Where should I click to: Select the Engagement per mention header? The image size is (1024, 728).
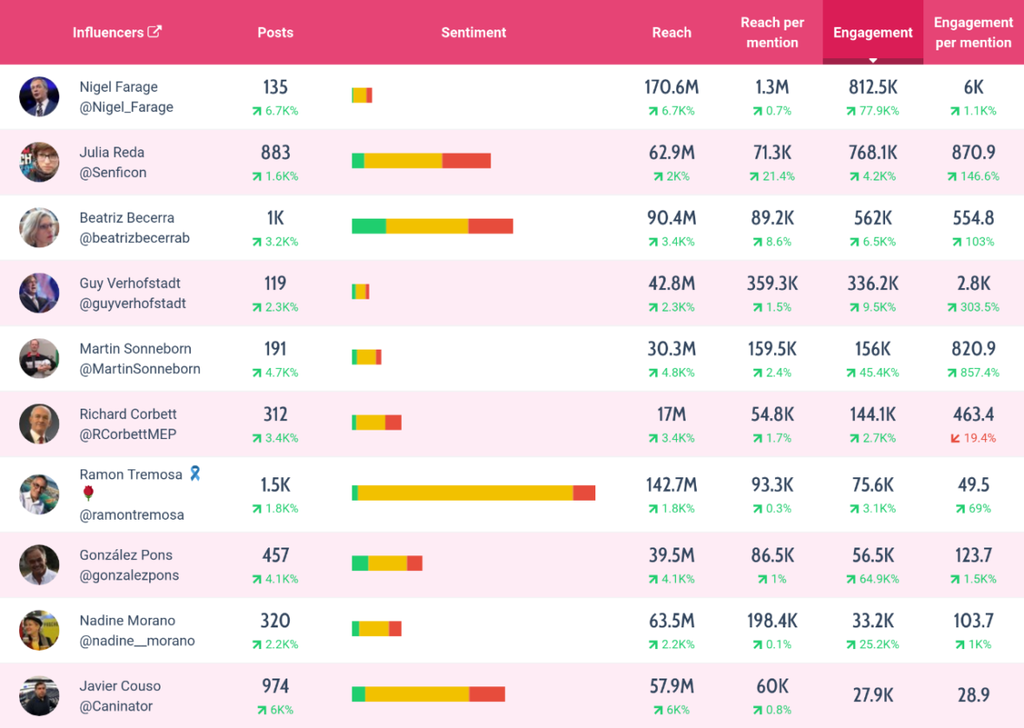click(x=973, y=32)
